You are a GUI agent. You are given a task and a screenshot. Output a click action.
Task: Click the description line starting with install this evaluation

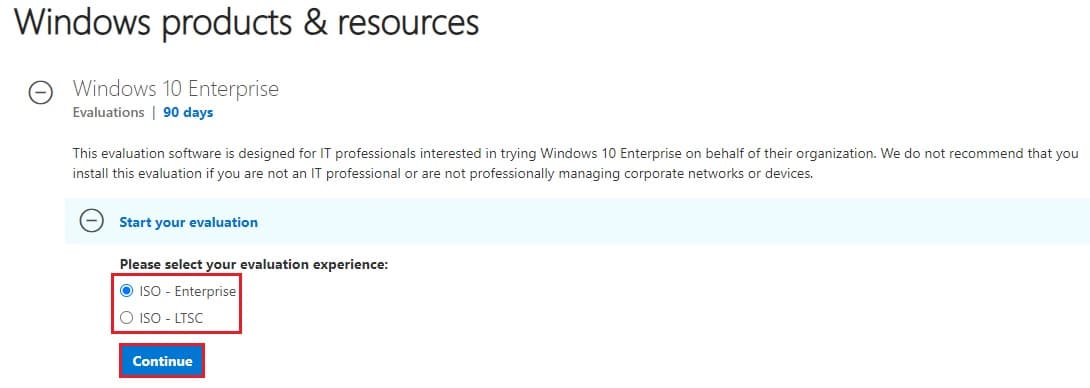pos(442,174)
